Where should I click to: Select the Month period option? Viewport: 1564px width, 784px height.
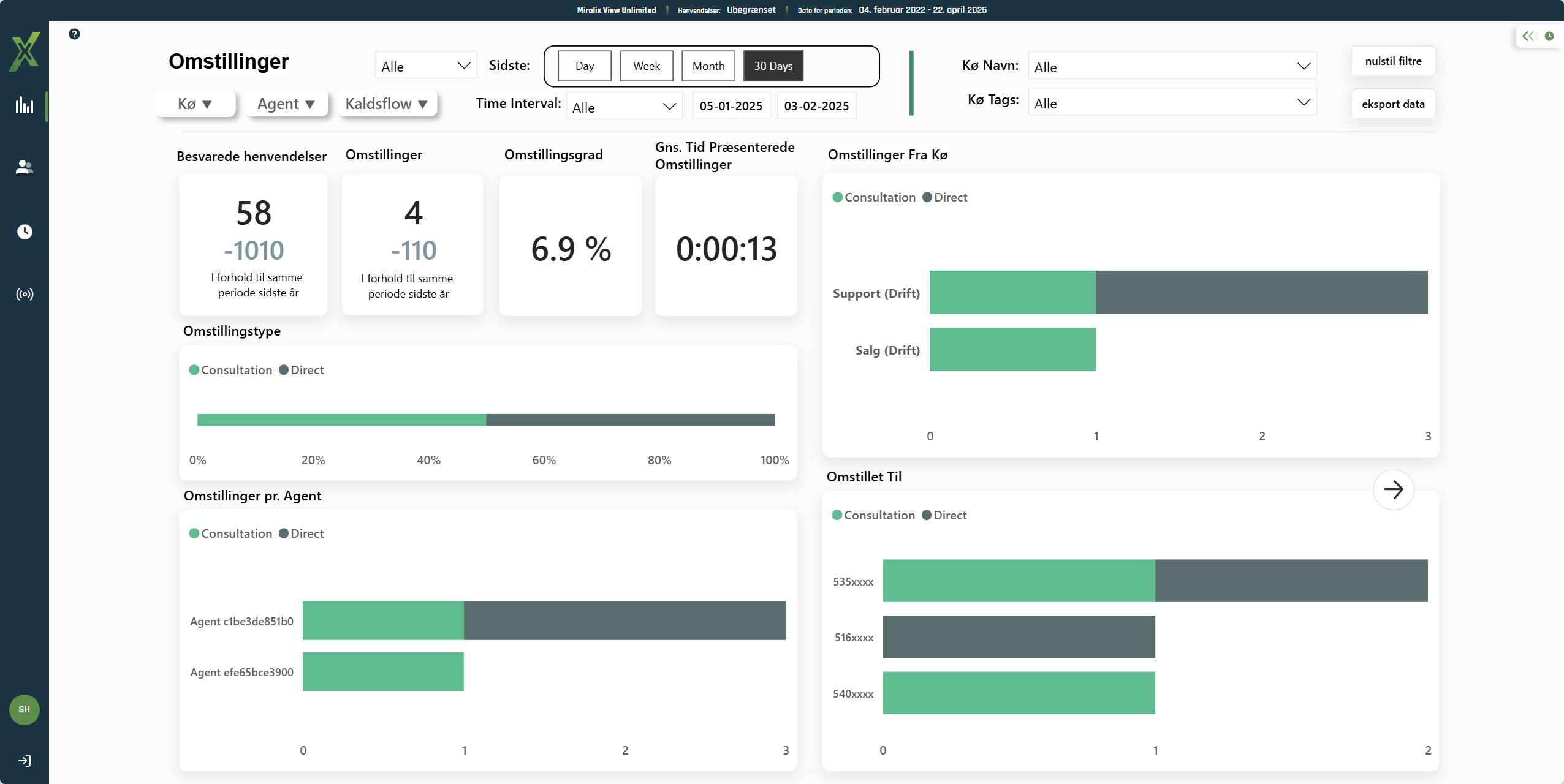tap(708, 66)
